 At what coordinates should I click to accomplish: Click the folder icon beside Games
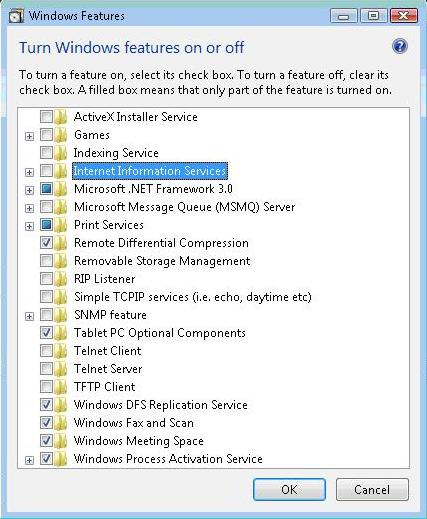tap(61, 135)
